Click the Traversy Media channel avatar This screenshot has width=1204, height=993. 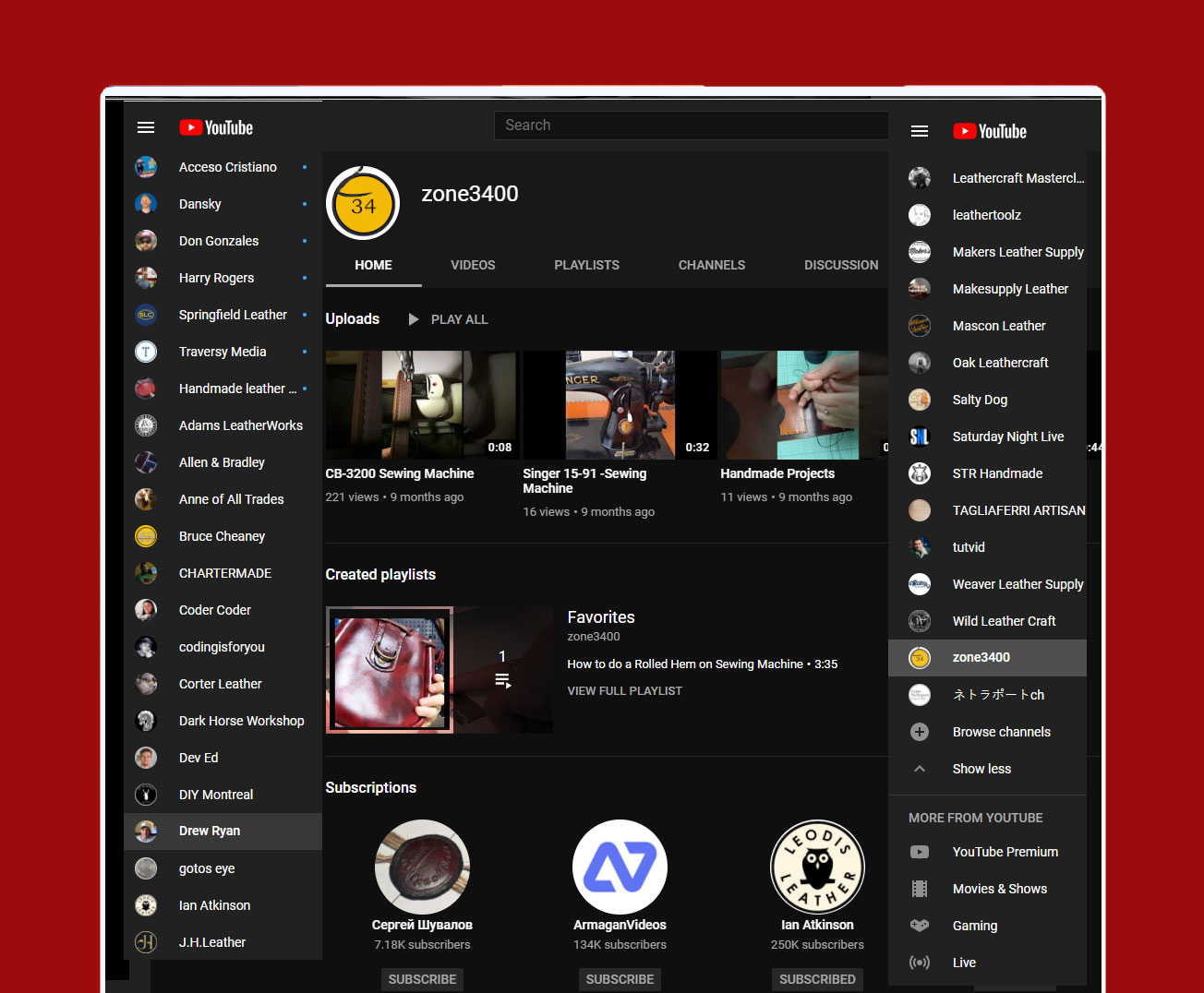click(146, 352)
